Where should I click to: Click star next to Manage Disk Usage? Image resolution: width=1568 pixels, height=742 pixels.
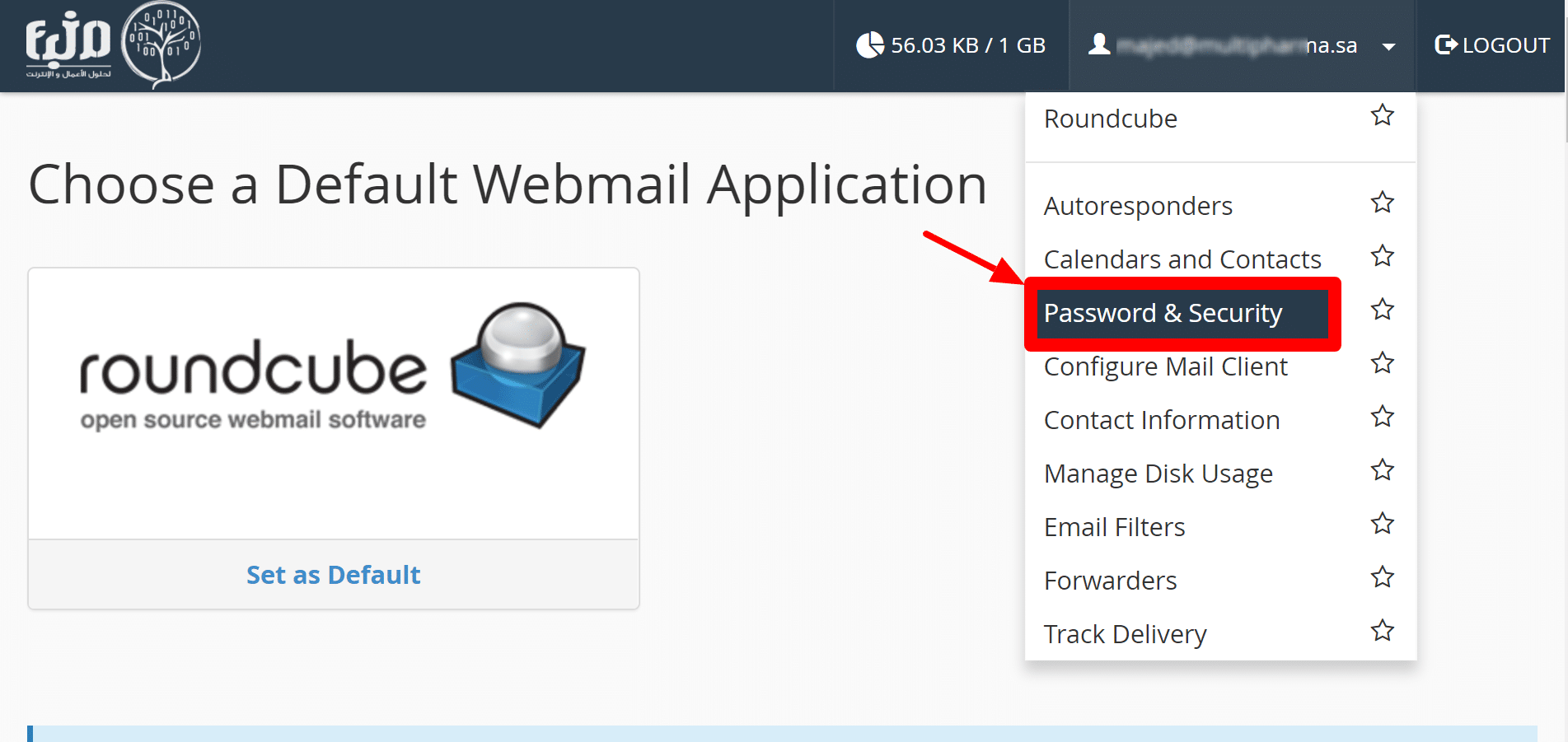point(1382,470)
